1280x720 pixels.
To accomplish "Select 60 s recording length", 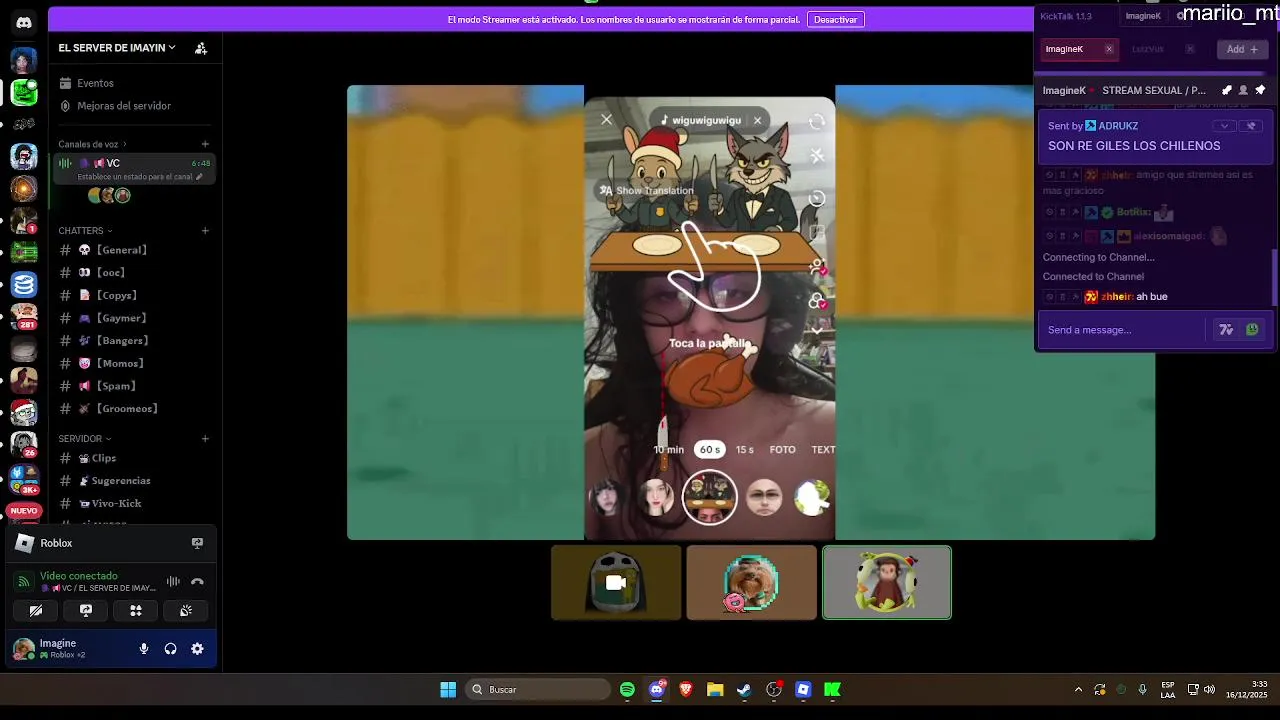I will click(x=710, y=450).
